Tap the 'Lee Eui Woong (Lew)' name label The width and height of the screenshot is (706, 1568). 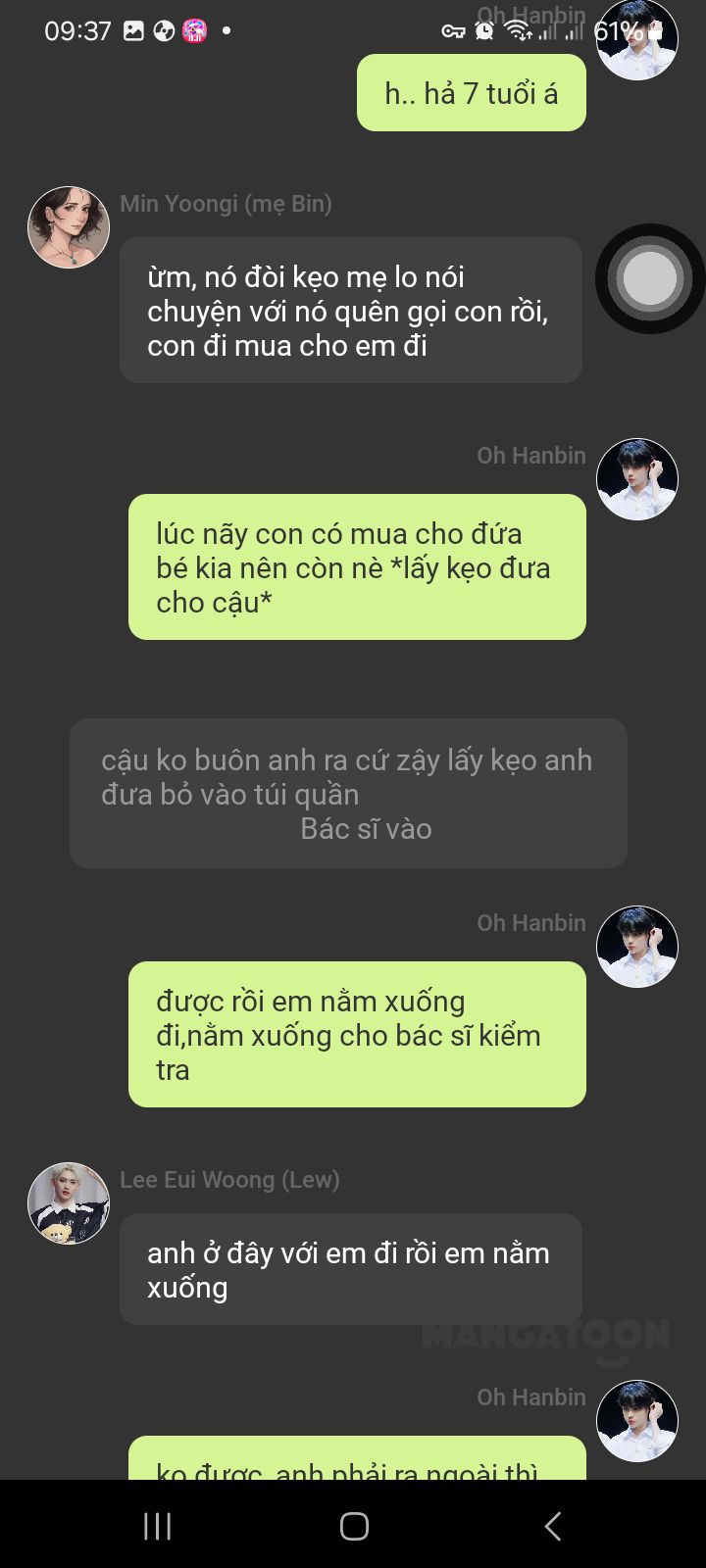229,1180
